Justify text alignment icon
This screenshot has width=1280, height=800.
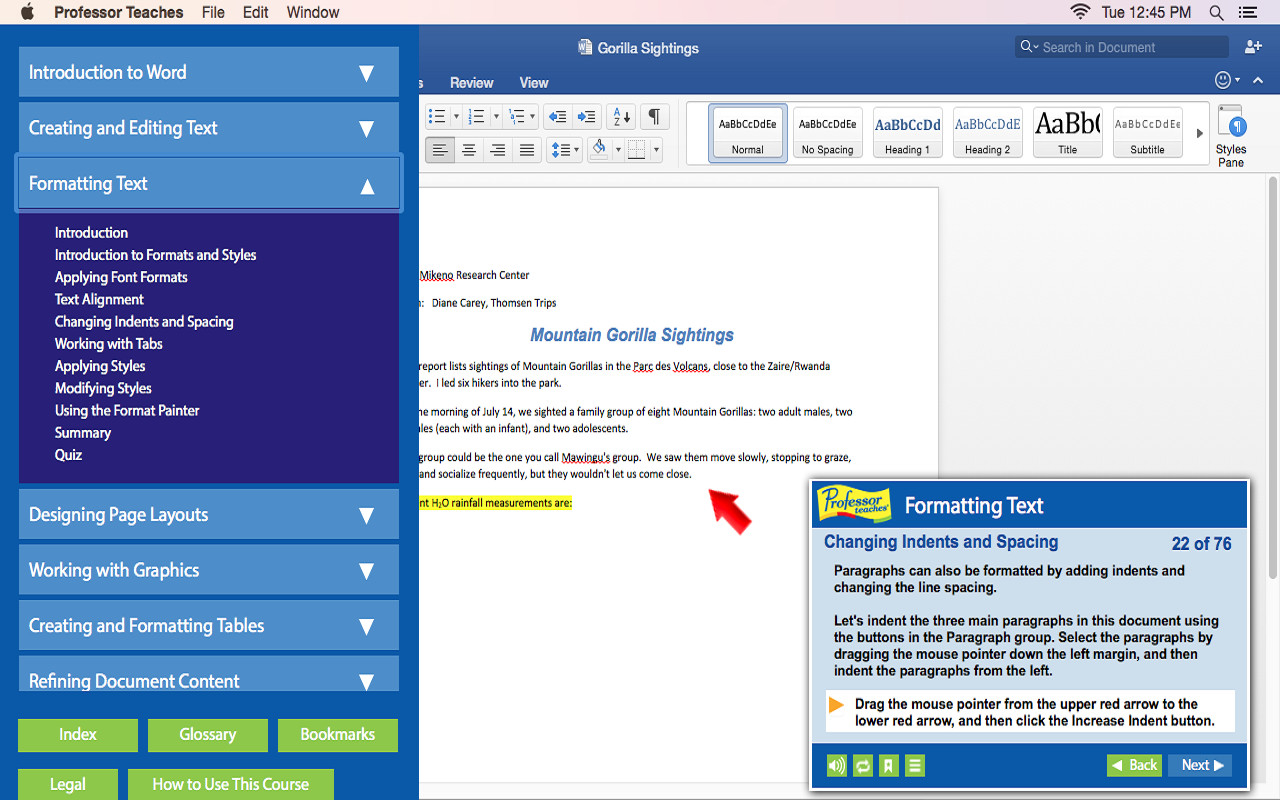526,150
